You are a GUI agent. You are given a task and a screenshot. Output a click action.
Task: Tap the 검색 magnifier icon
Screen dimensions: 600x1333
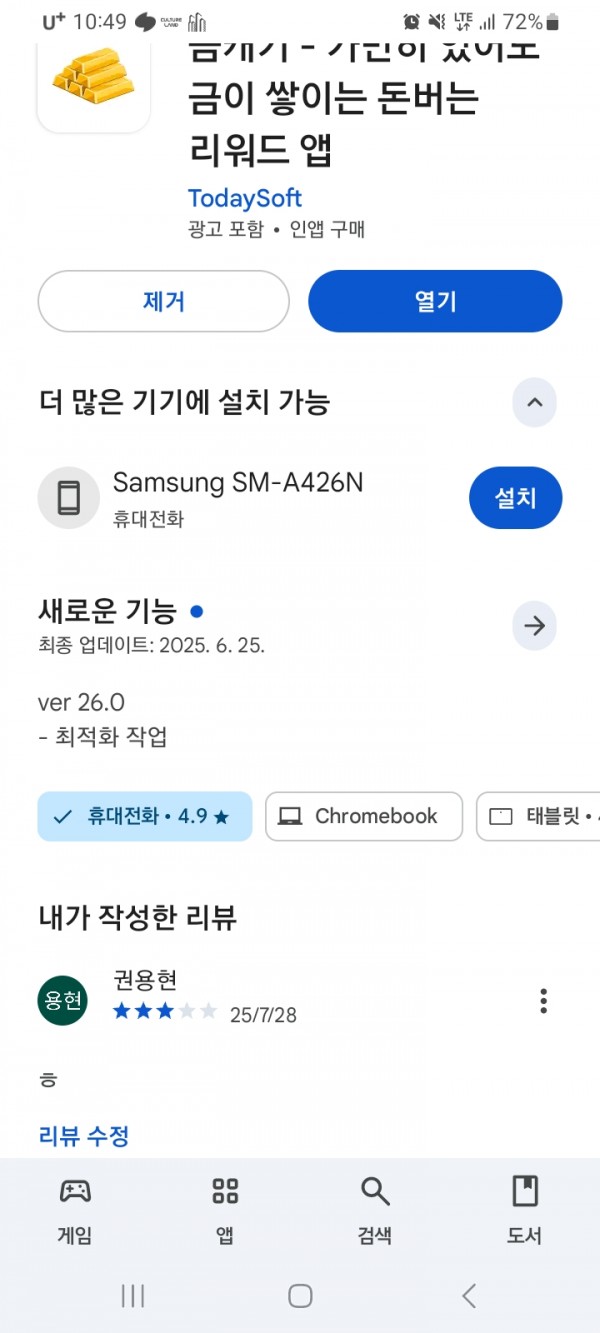tap(375, 1191)
